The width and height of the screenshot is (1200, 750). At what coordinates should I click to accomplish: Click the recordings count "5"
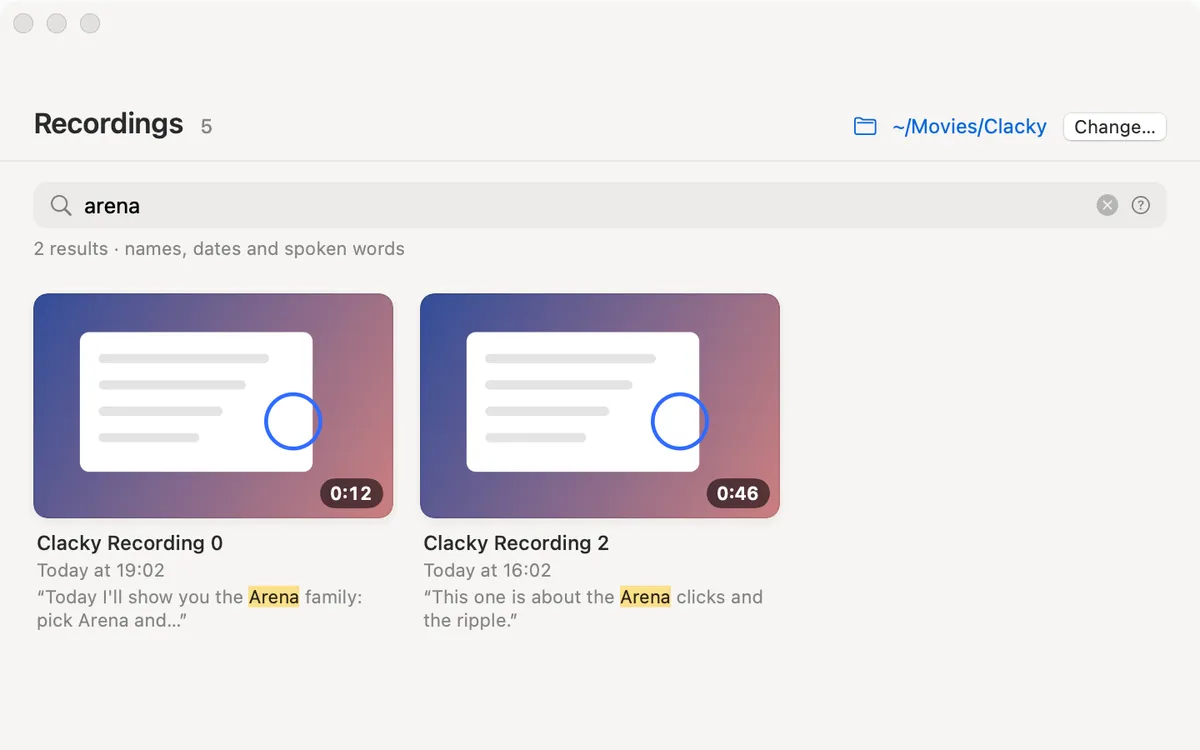[206, 127]
